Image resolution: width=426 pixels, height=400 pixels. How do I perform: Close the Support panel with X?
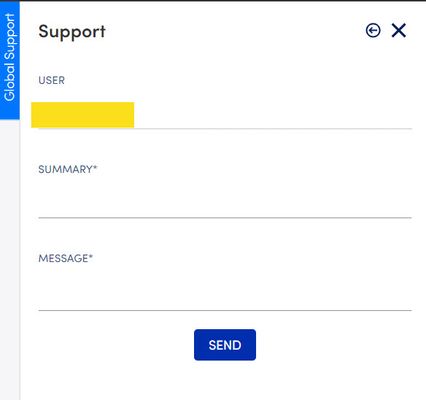[x=399, y=30]
